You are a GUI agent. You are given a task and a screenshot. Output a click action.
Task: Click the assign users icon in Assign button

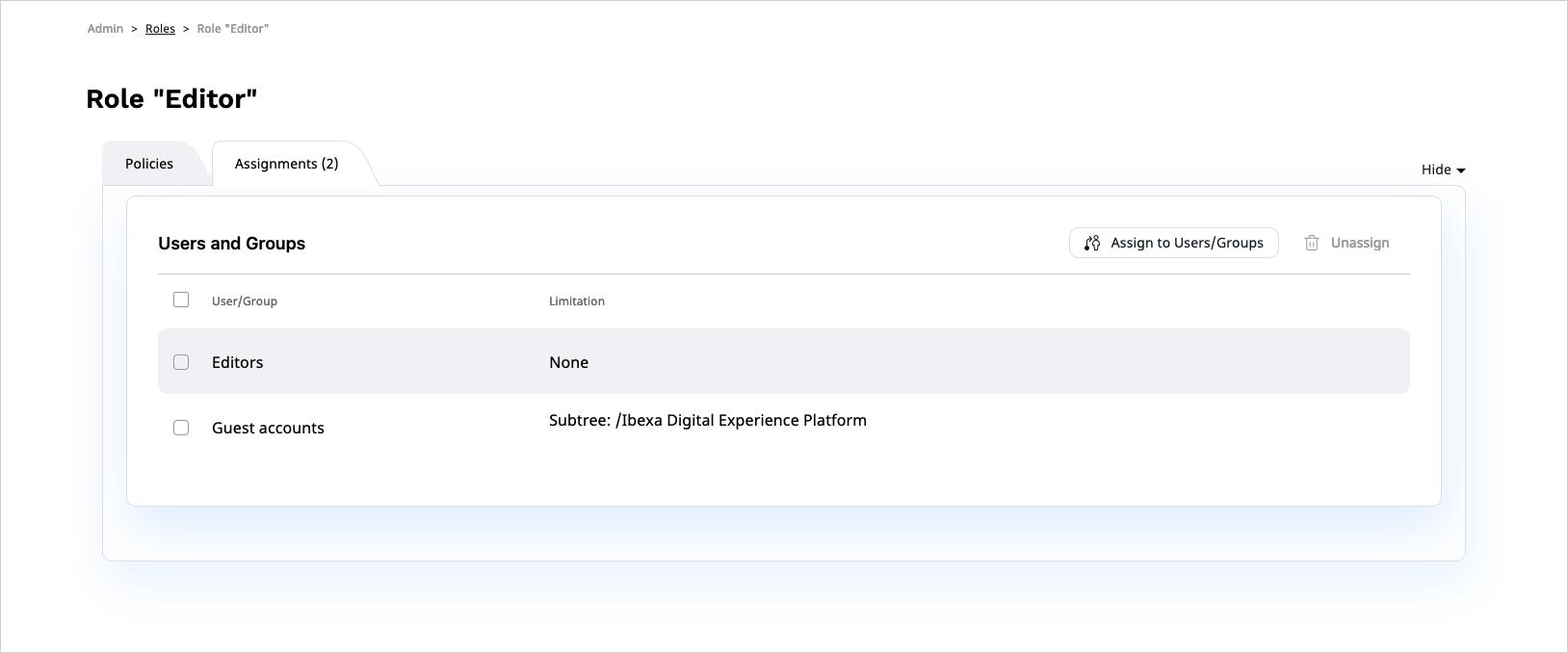coord(1092,243)
